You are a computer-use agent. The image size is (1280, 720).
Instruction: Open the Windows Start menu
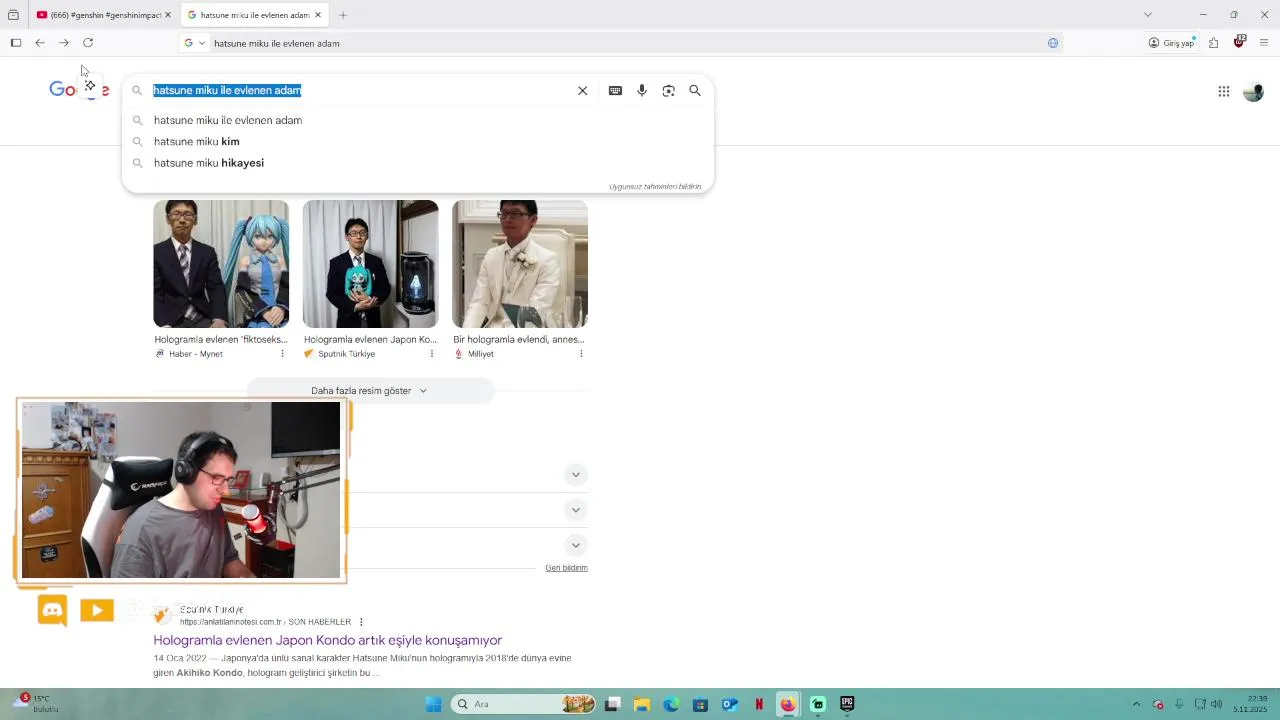tap(433, 704)
